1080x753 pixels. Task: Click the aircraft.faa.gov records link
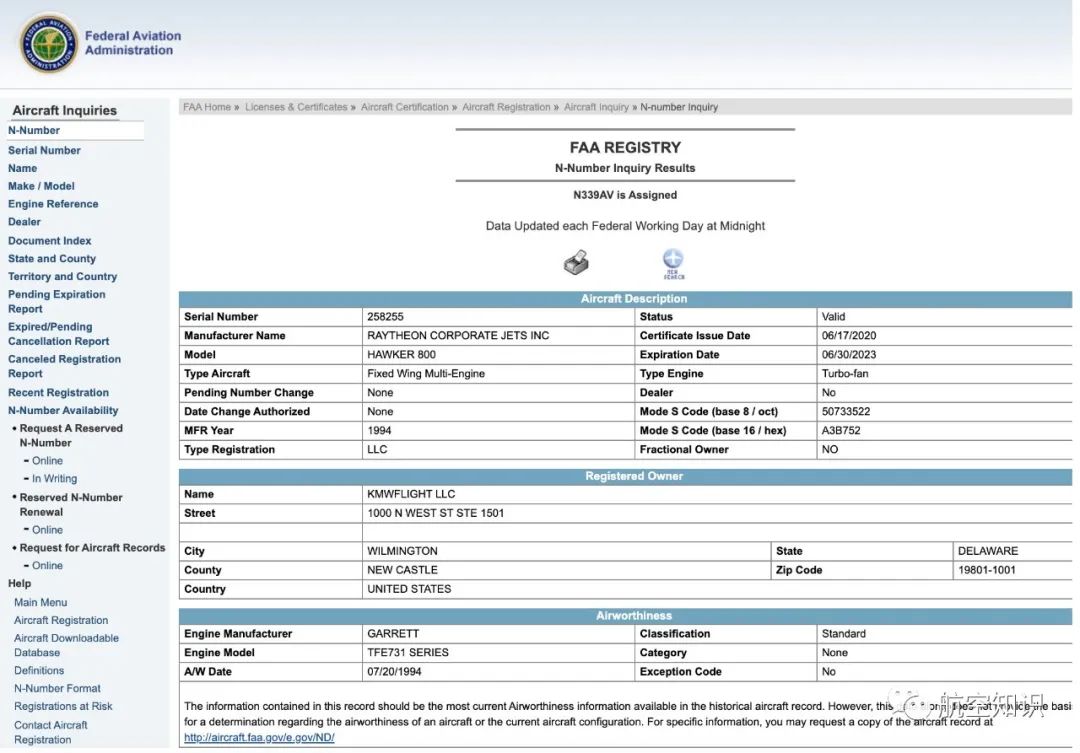point(259,738)
